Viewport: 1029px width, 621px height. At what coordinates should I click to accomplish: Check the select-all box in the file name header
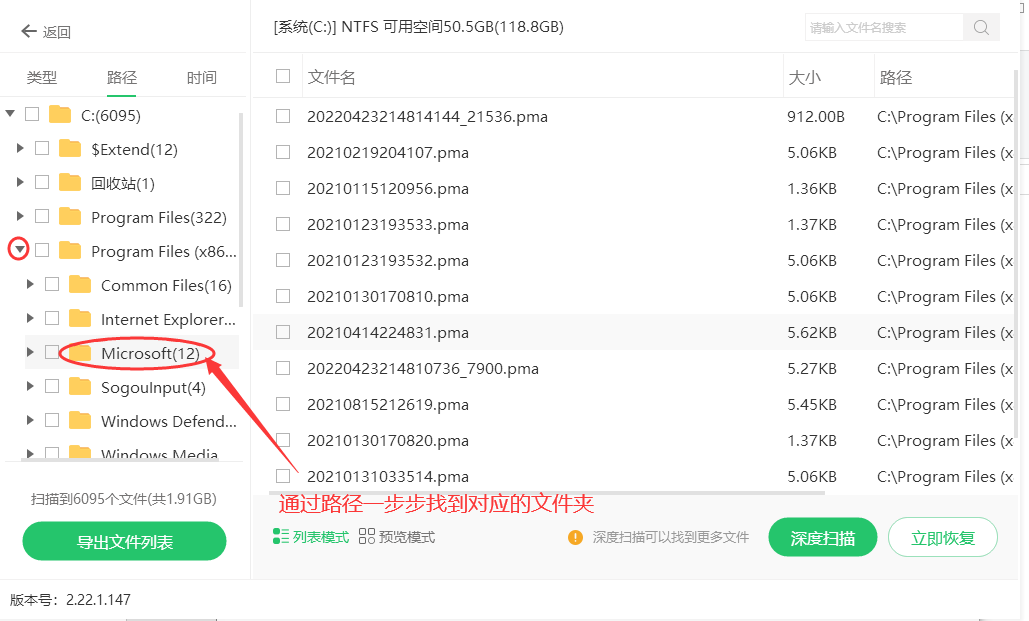pyautogui.click(x=283, y=76)
